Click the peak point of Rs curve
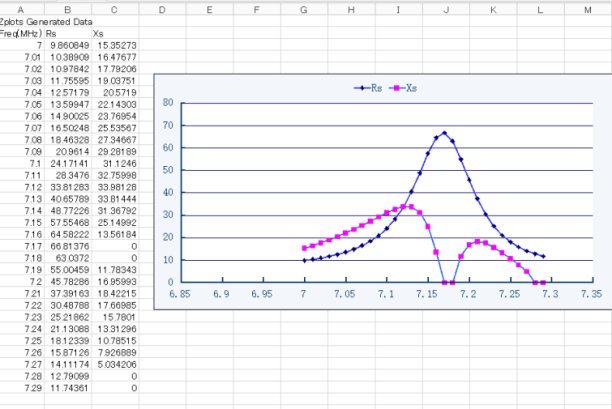The height and width of the screenshot is (409, 612). coord(445,133)
